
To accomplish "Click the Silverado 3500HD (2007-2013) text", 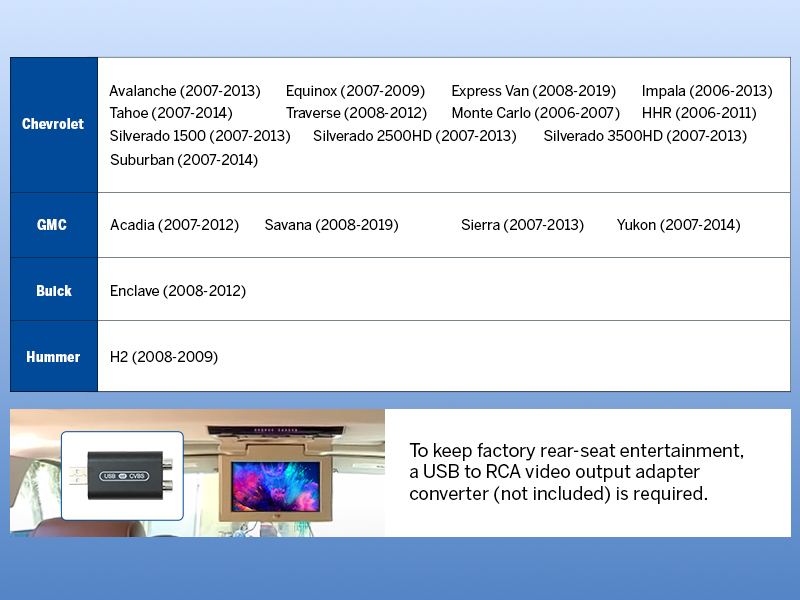I will click(645, 136).
